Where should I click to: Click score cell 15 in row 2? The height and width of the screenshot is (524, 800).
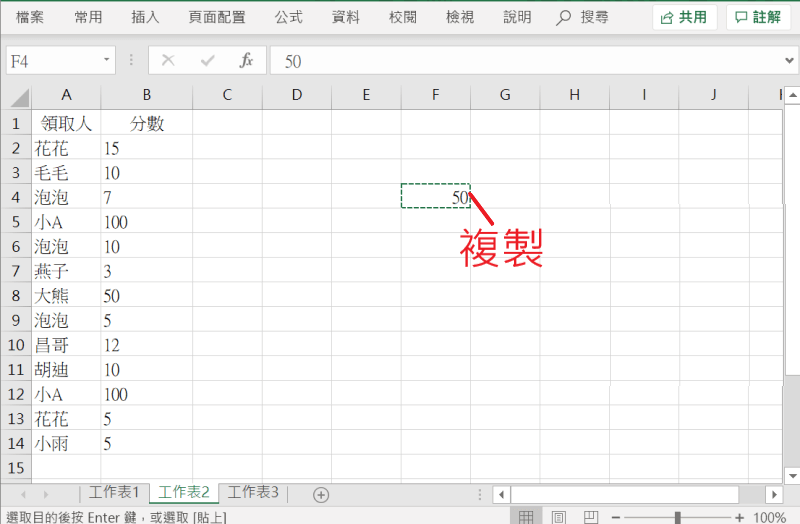pyautogui.click(x=147, y=148)
